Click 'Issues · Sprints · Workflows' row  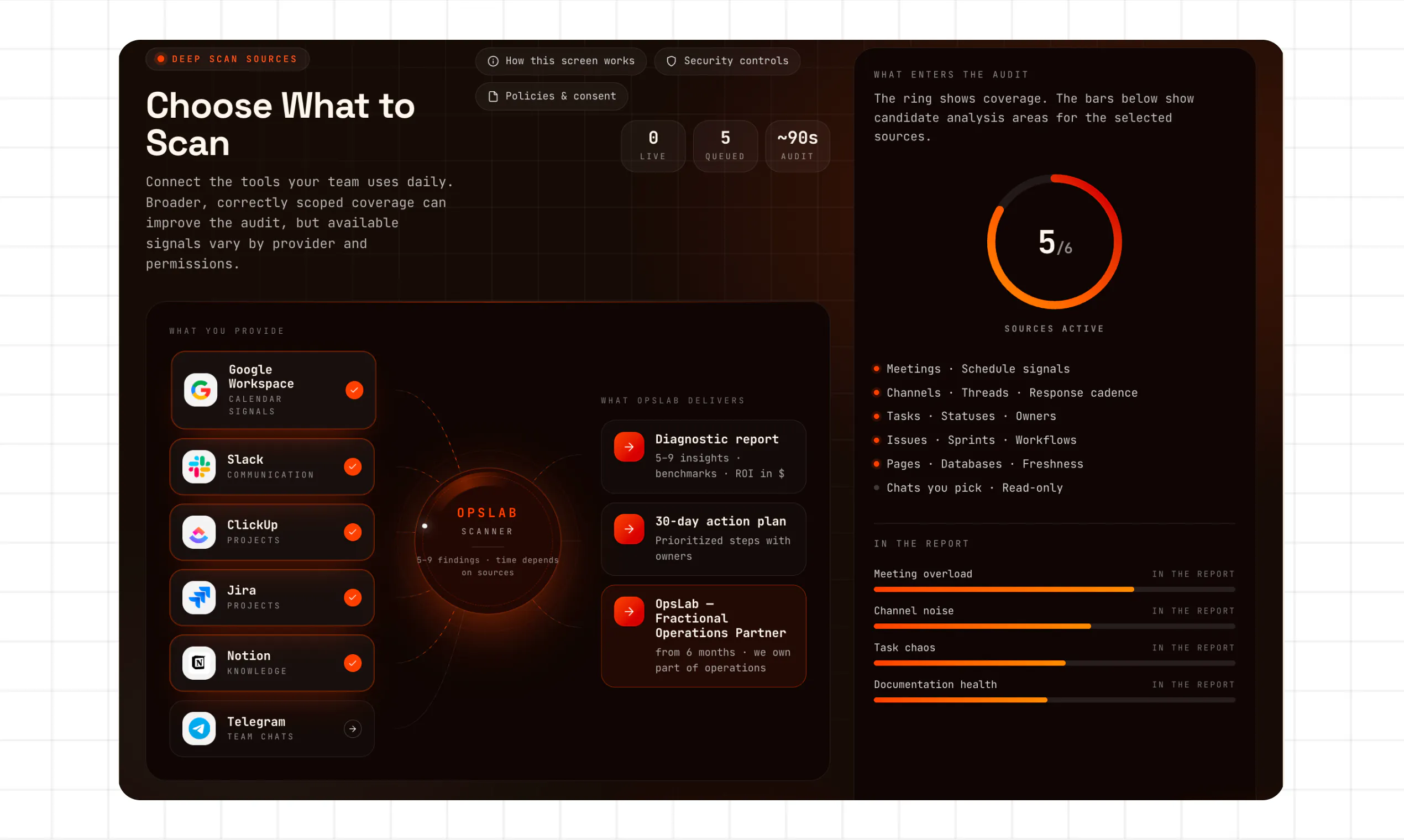click(x=976, y=440)
